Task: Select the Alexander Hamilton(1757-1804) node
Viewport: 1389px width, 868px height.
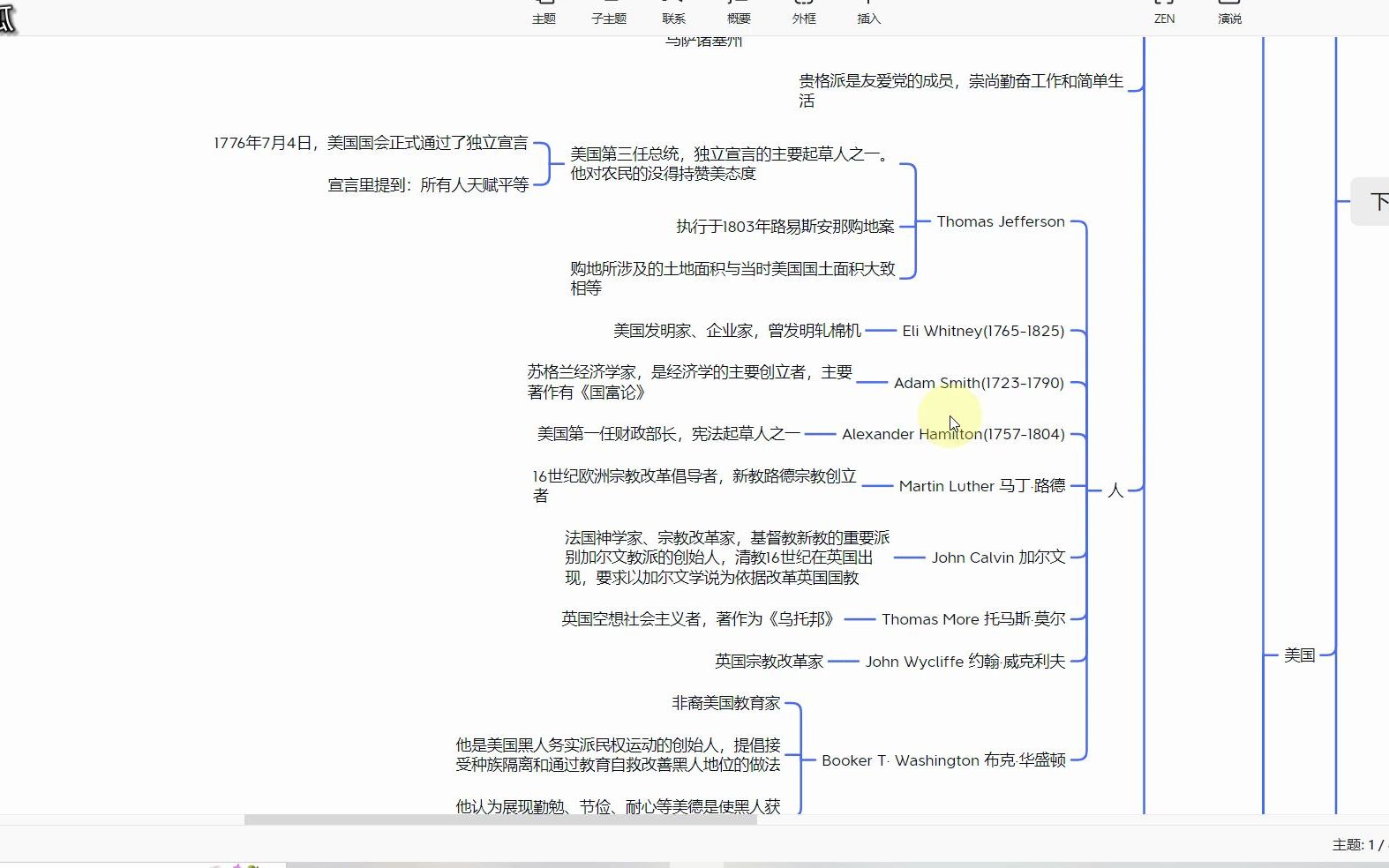Action: point(953,434)
